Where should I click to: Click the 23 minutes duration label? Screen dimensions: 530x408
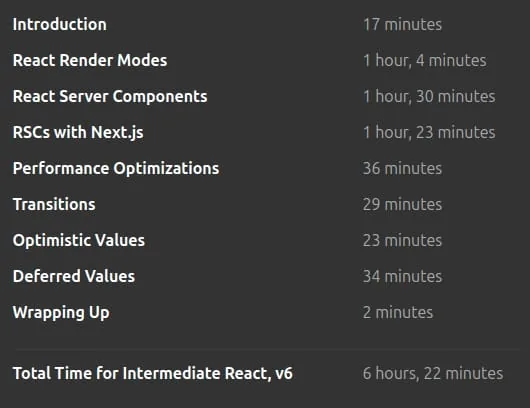(x=402, y=240)
